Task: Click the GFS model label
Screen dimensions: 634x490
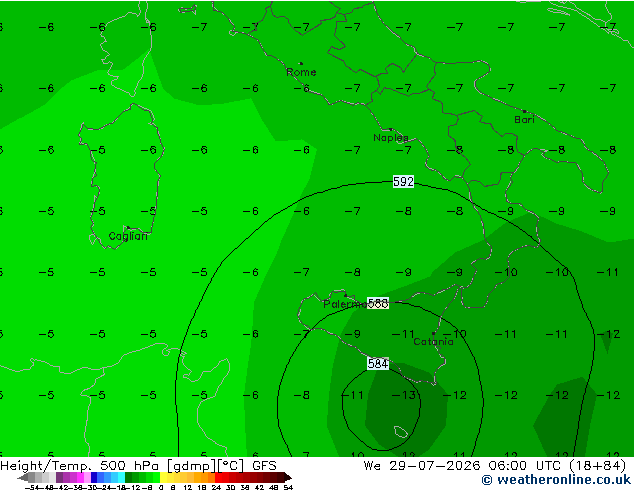Action: pos(264,466)
